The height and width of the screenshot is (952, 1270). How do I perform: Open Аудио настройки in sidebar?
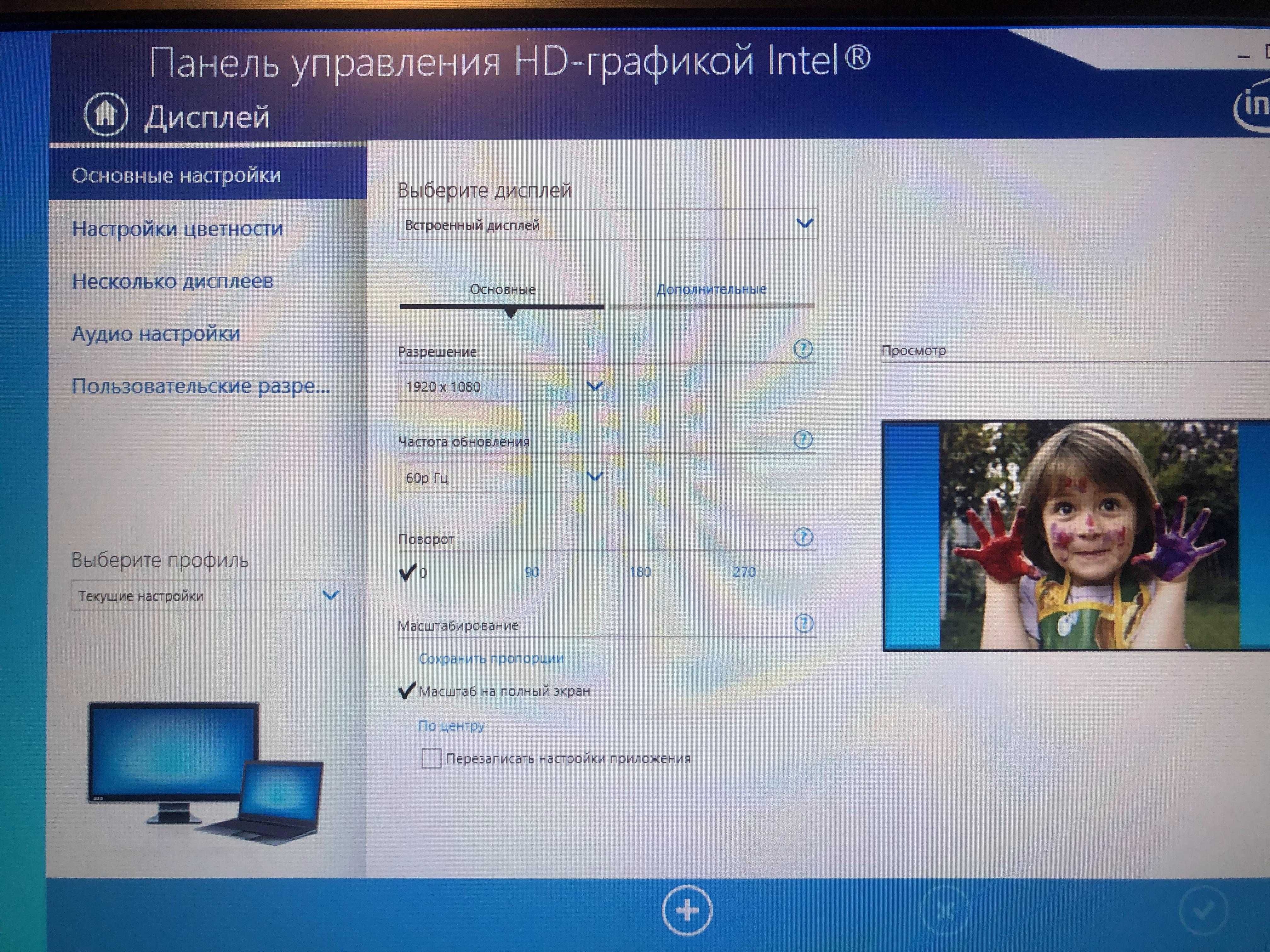[x=156, y=333]
